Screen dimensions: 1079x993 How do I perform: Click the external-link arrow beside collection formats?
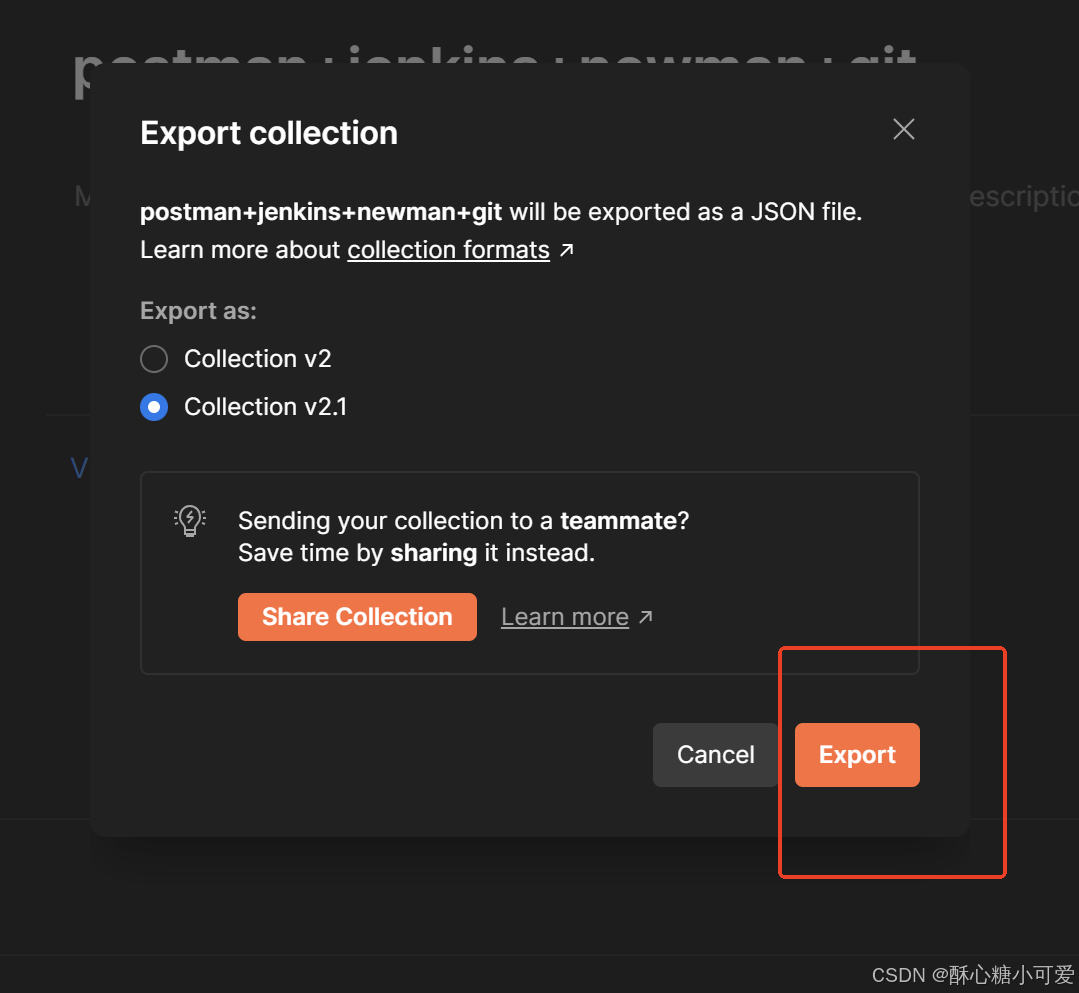click(568, 252)
